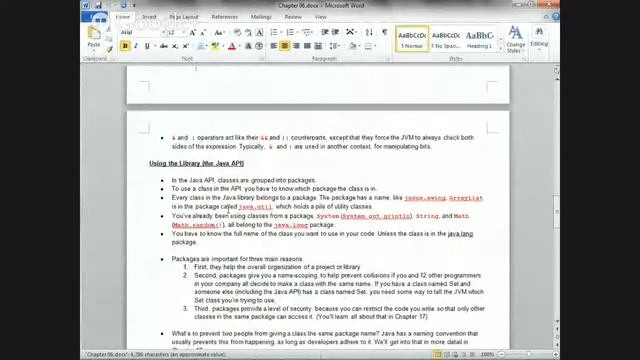Align text left

pyautogui.click(x=274, y=46)
